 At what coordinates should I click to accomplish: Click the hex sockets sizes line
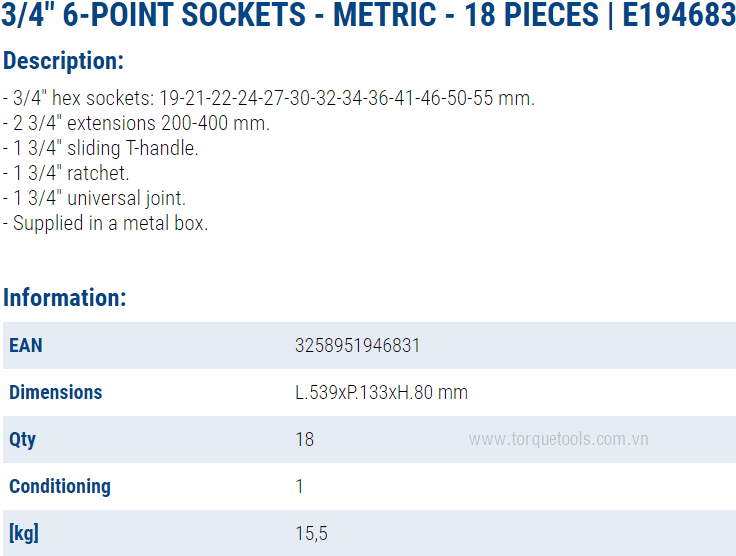(x=269, y=98)
